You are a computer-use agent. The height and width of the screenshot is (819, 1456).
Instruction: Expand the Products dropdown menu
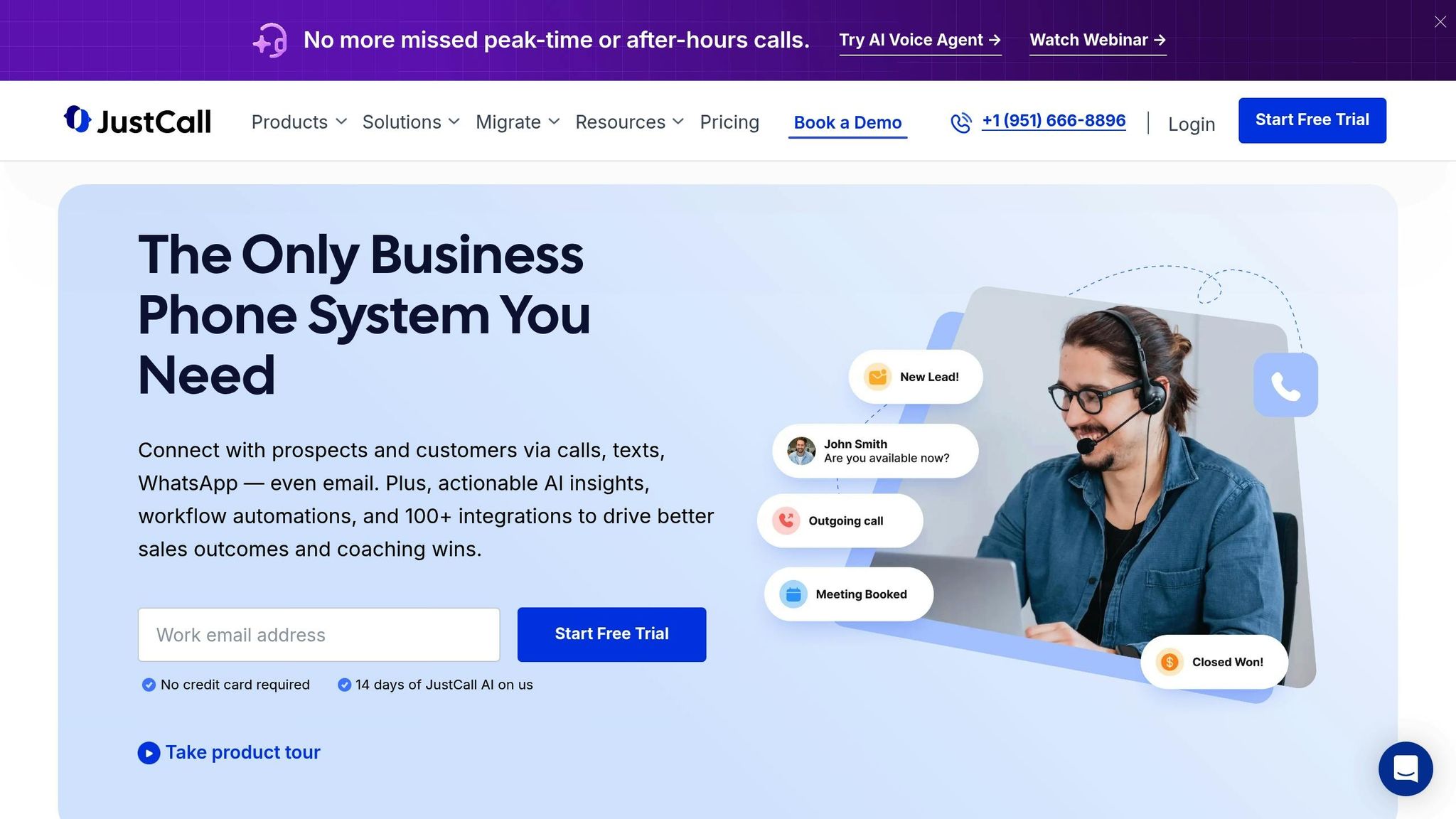point(299,122)
